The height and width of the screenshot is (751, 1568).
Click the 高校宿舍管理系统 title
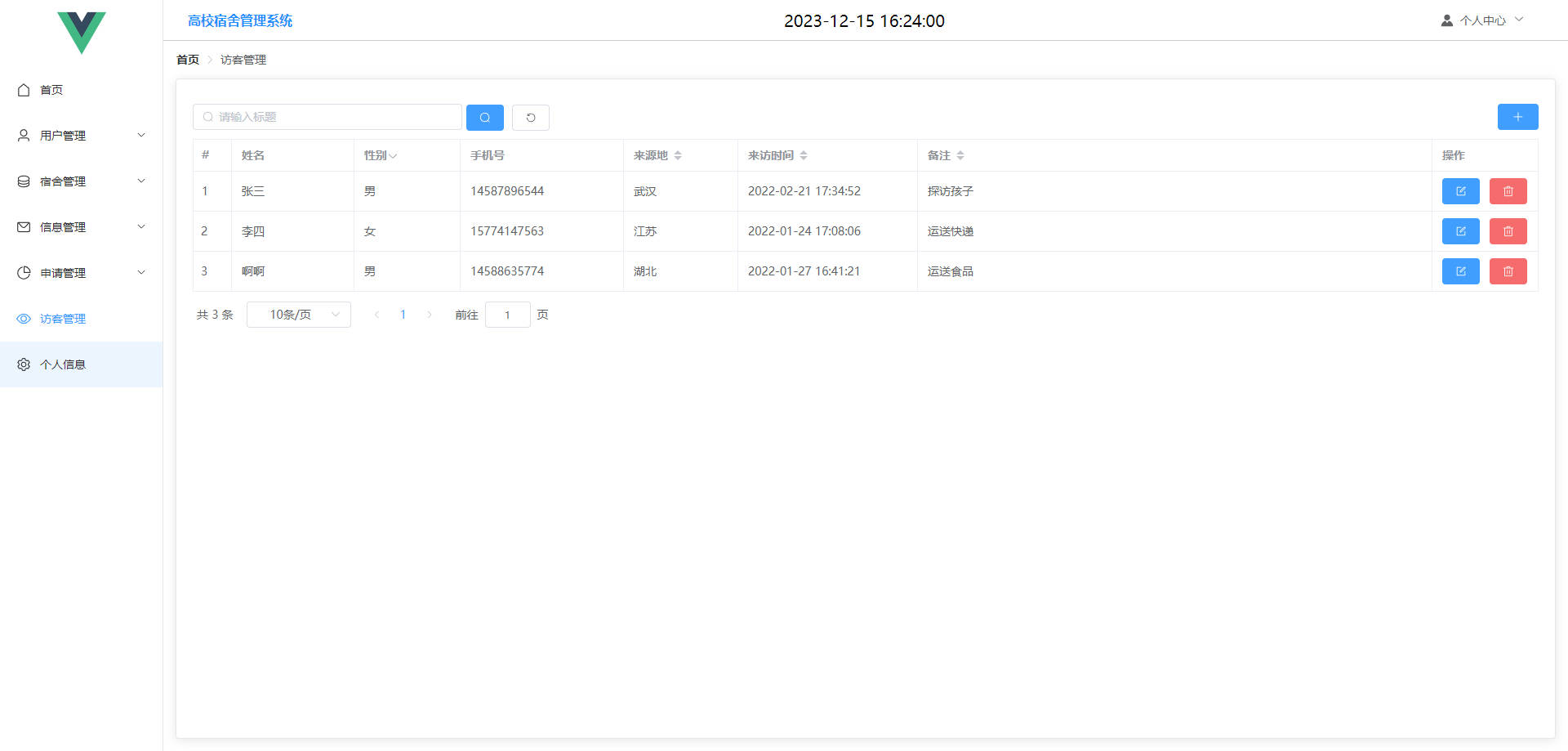[240, 20]
